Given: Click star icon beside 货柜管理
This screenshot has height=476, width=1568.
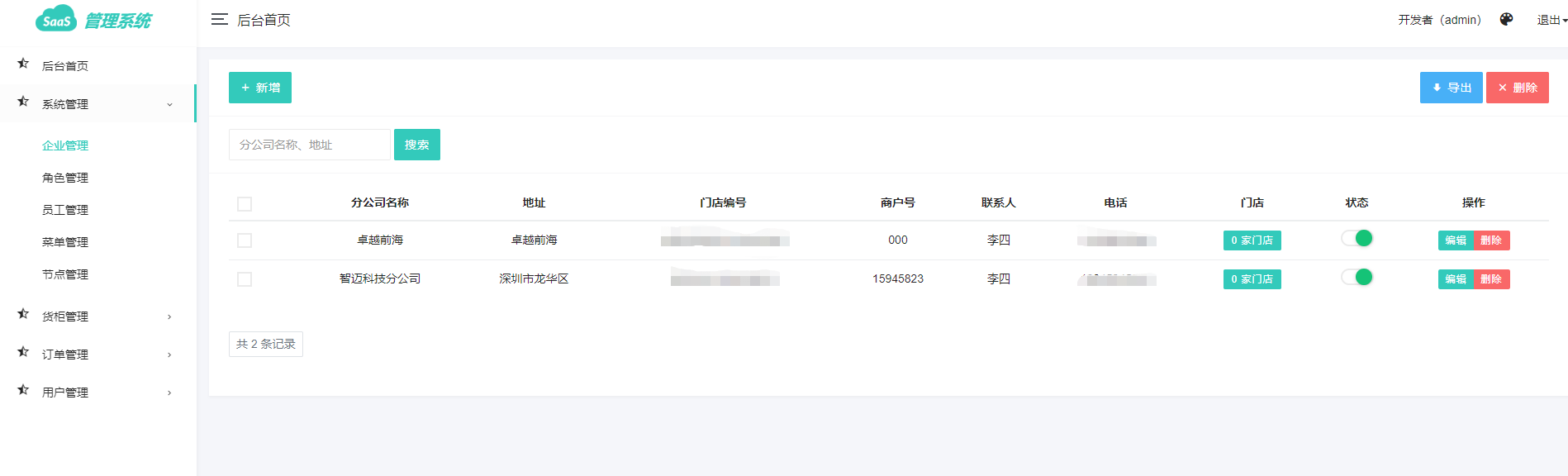Looking at the screenshot, I should (23, 315).
